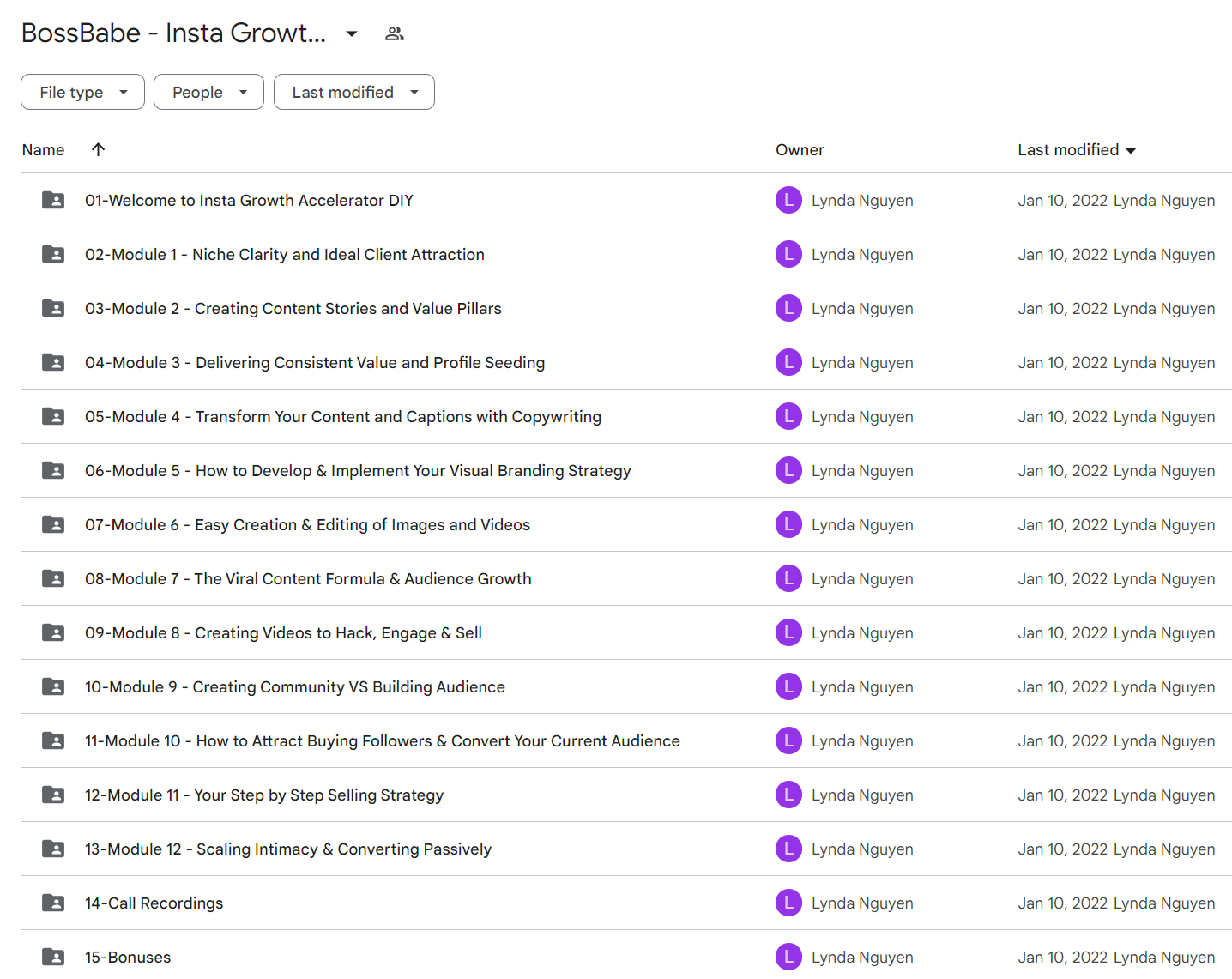
Task: Click Jan 10, 2022 date in 07-Module 6 row
Action: point(1062,524)
